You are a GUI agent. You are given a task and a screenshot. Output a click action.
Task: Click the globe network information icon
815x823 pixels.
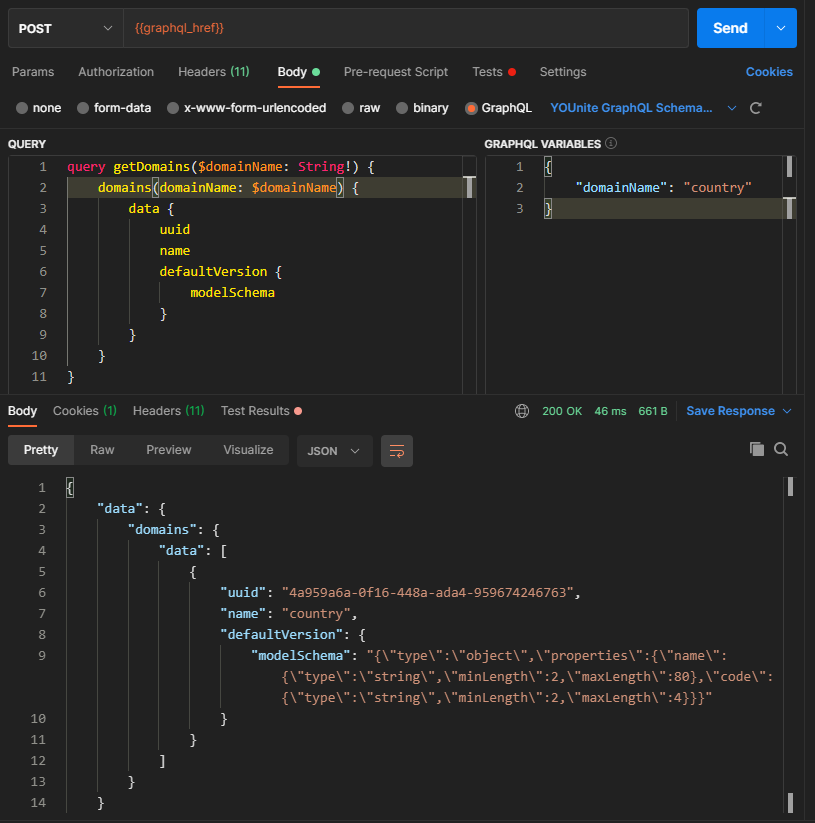(521, 410)
